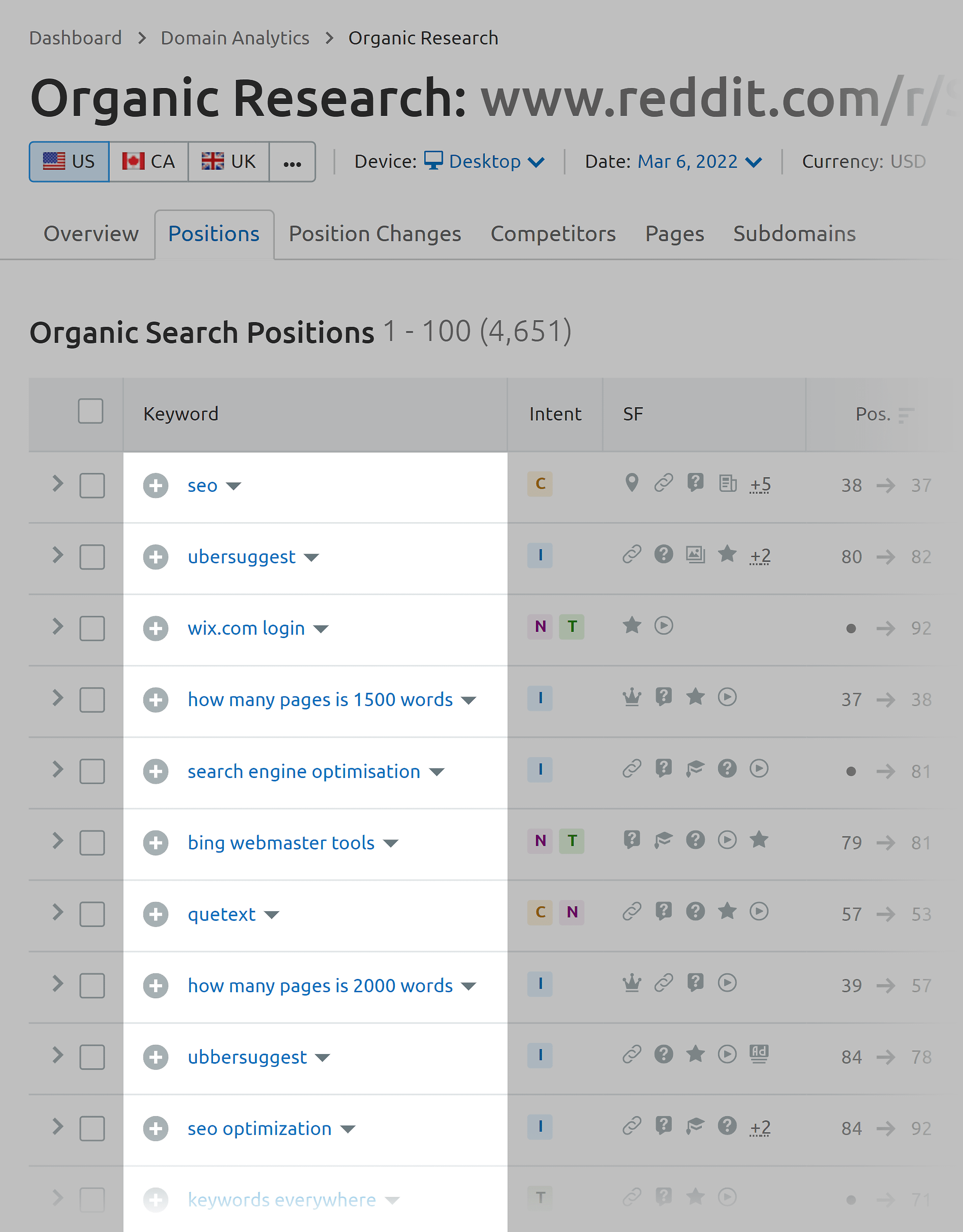Image resolution: width=963 pixels, height=1232 pixels.
Task: Click the crown featured snippet icon for 'how many pages is 1500 words'
Action: point(632,697)
